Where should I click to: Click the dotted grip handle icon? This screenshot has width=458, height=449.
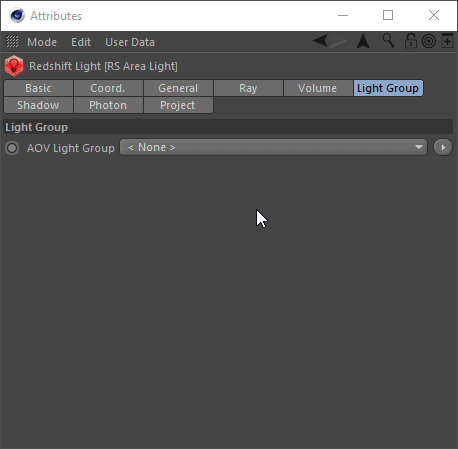[12, 42]
